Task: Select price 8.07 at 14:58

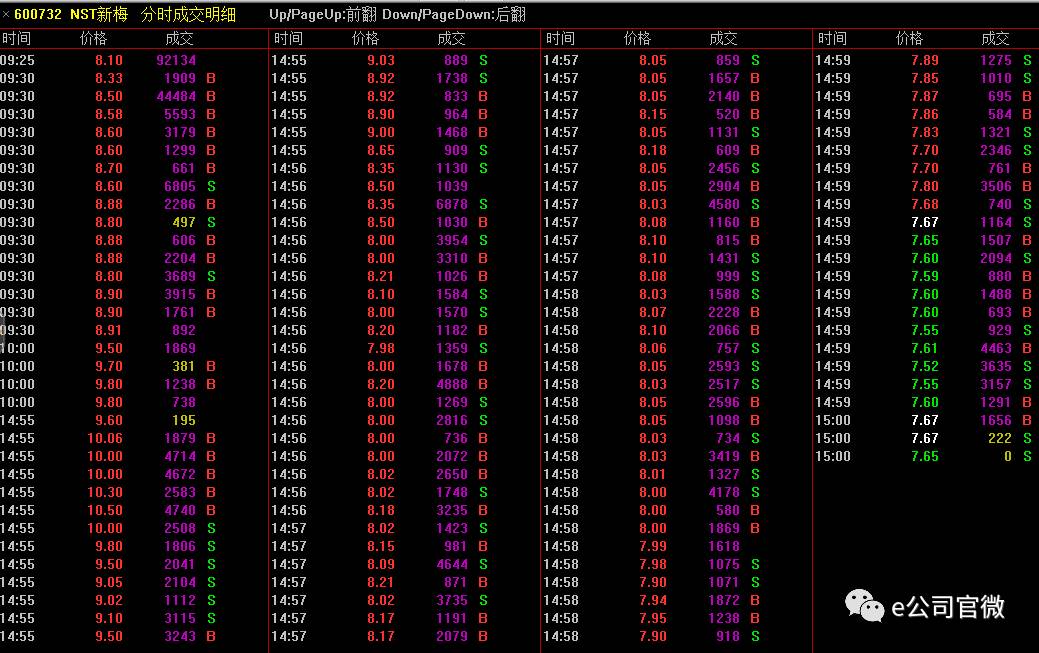Action: (653, 312)
